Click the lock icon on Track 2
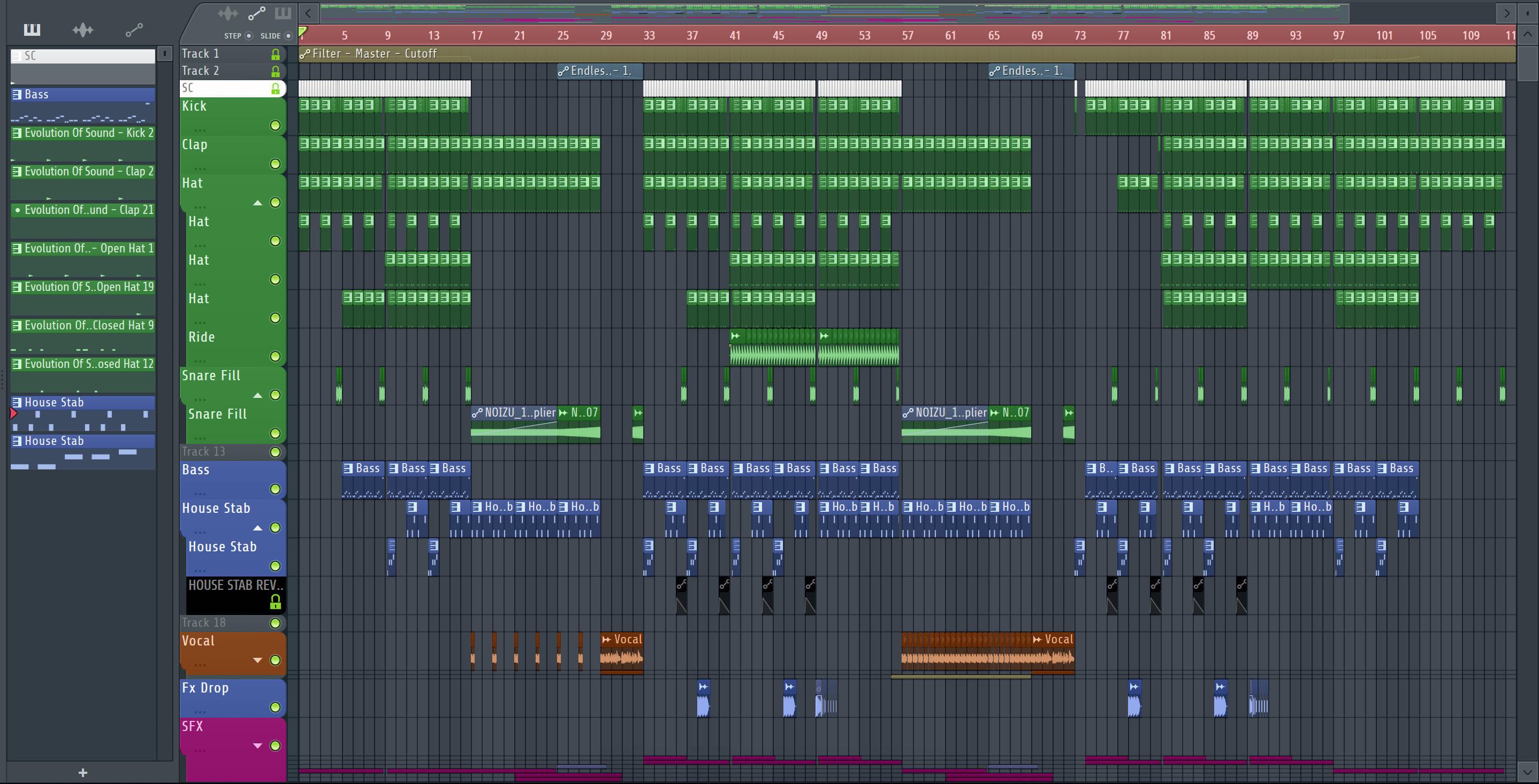1539x784 pixels. point(276,71)
